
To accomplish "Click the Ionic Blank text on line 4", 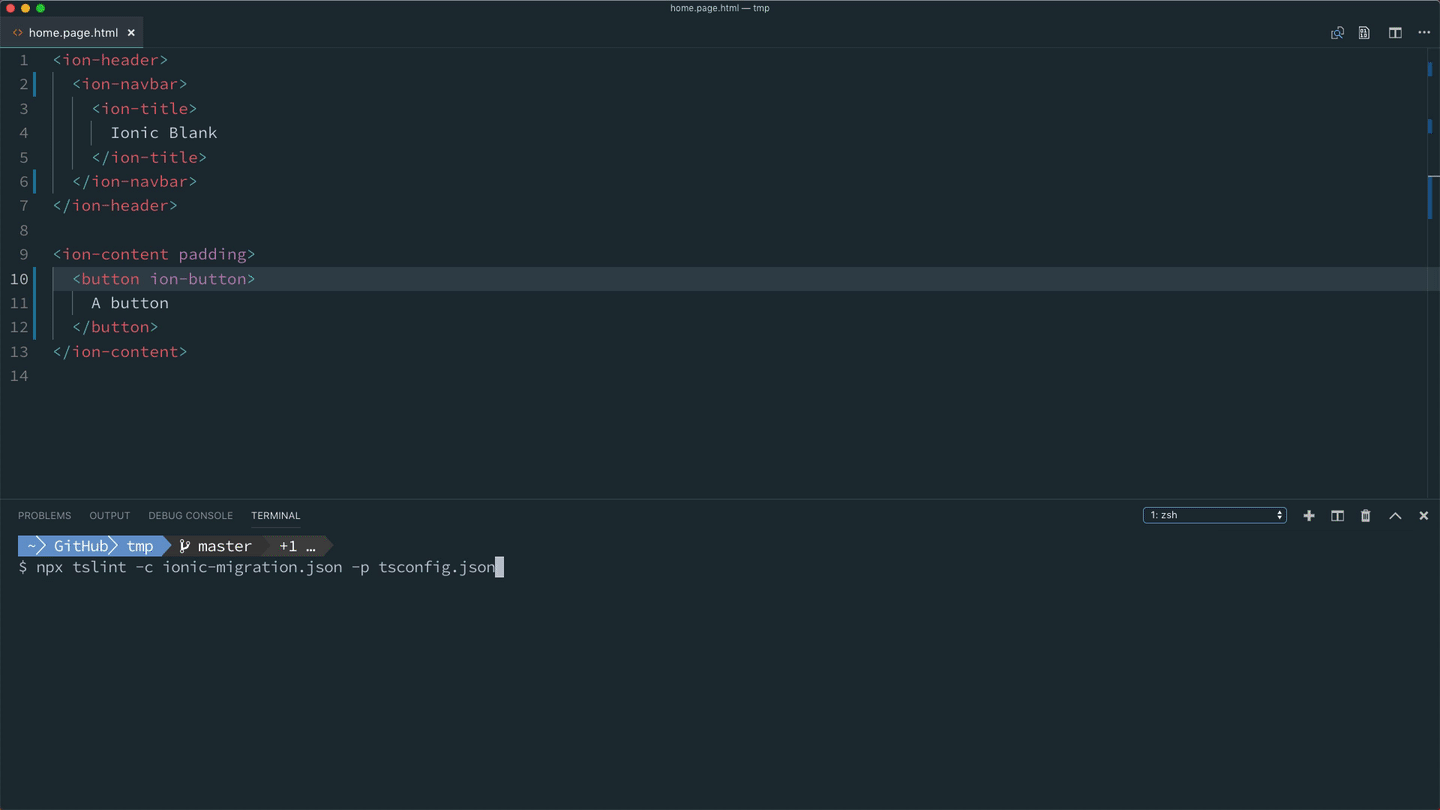I will (164, 133).
